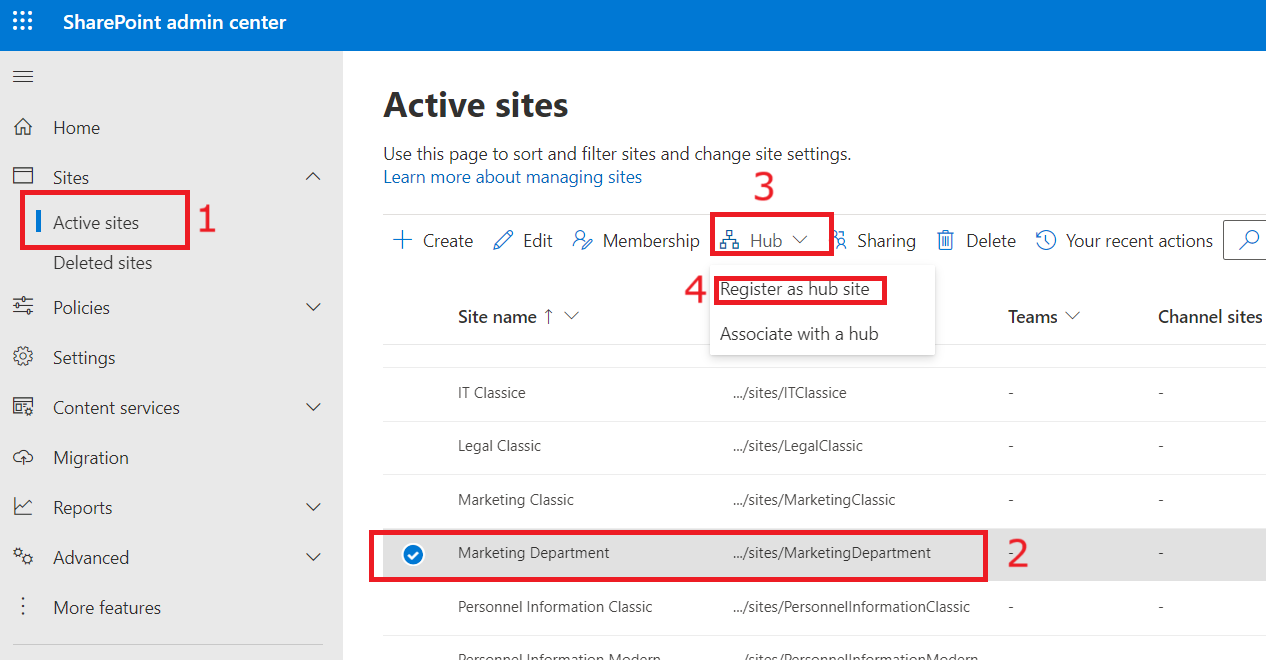
Task: Choose Register as hub site
Action: click(794, 289)
